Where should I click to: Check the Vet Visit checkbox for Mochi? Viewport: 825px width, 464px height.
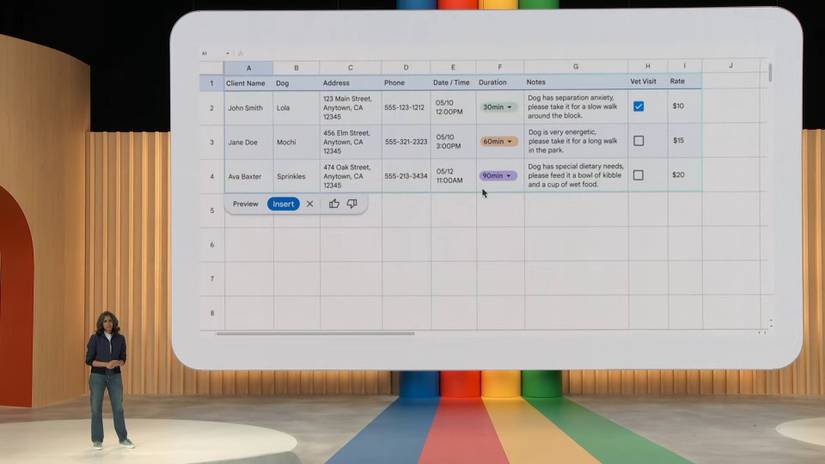(x=638, y=140)
